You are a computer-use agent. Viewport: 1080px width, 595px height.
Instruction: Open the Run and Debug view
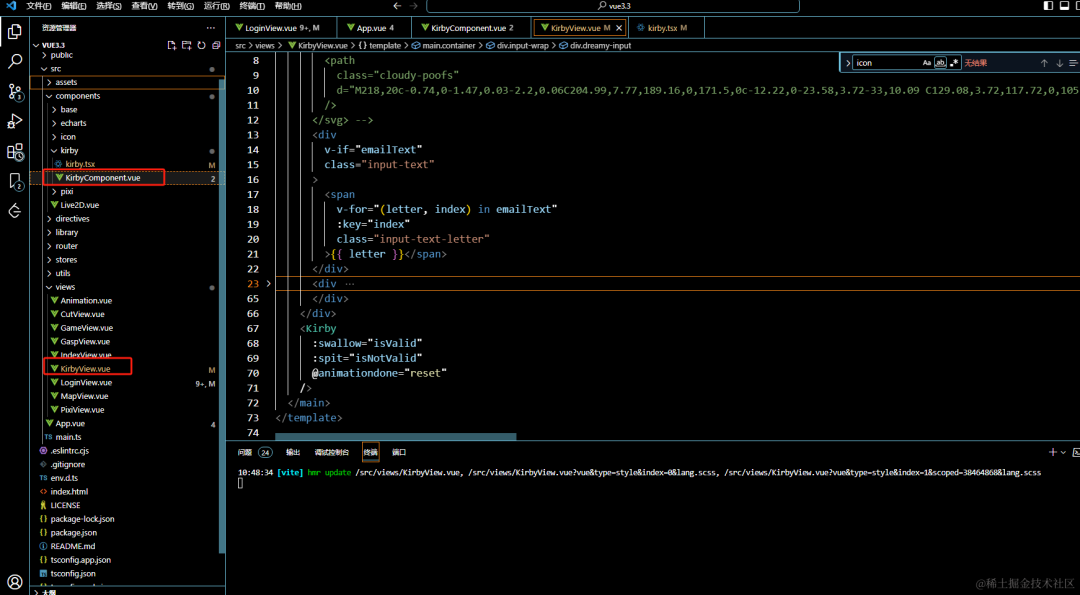(14, 122)
